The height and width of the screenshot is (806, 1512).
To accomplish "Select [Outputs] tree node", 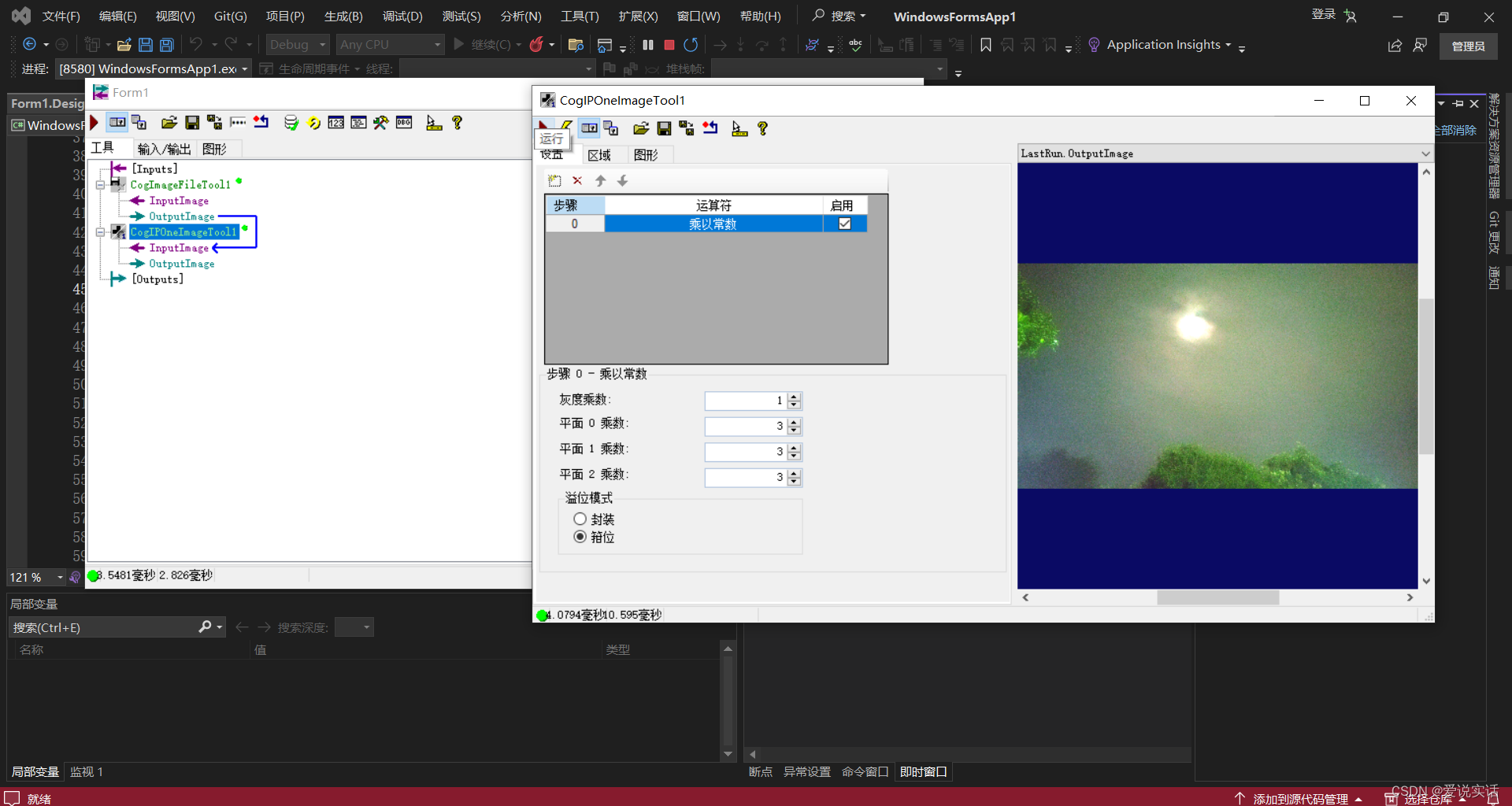I will tap(157, 279).
